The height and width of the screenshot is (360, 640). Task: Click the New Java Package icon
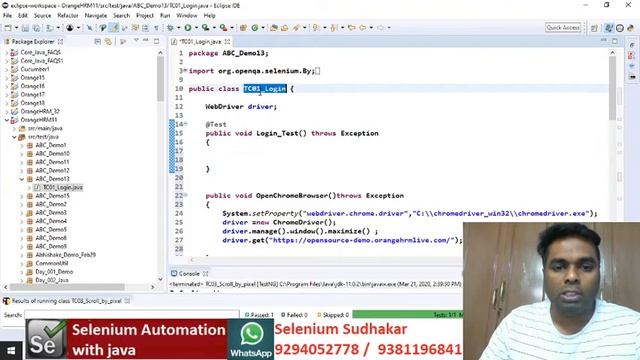click(x=243, y=28)
